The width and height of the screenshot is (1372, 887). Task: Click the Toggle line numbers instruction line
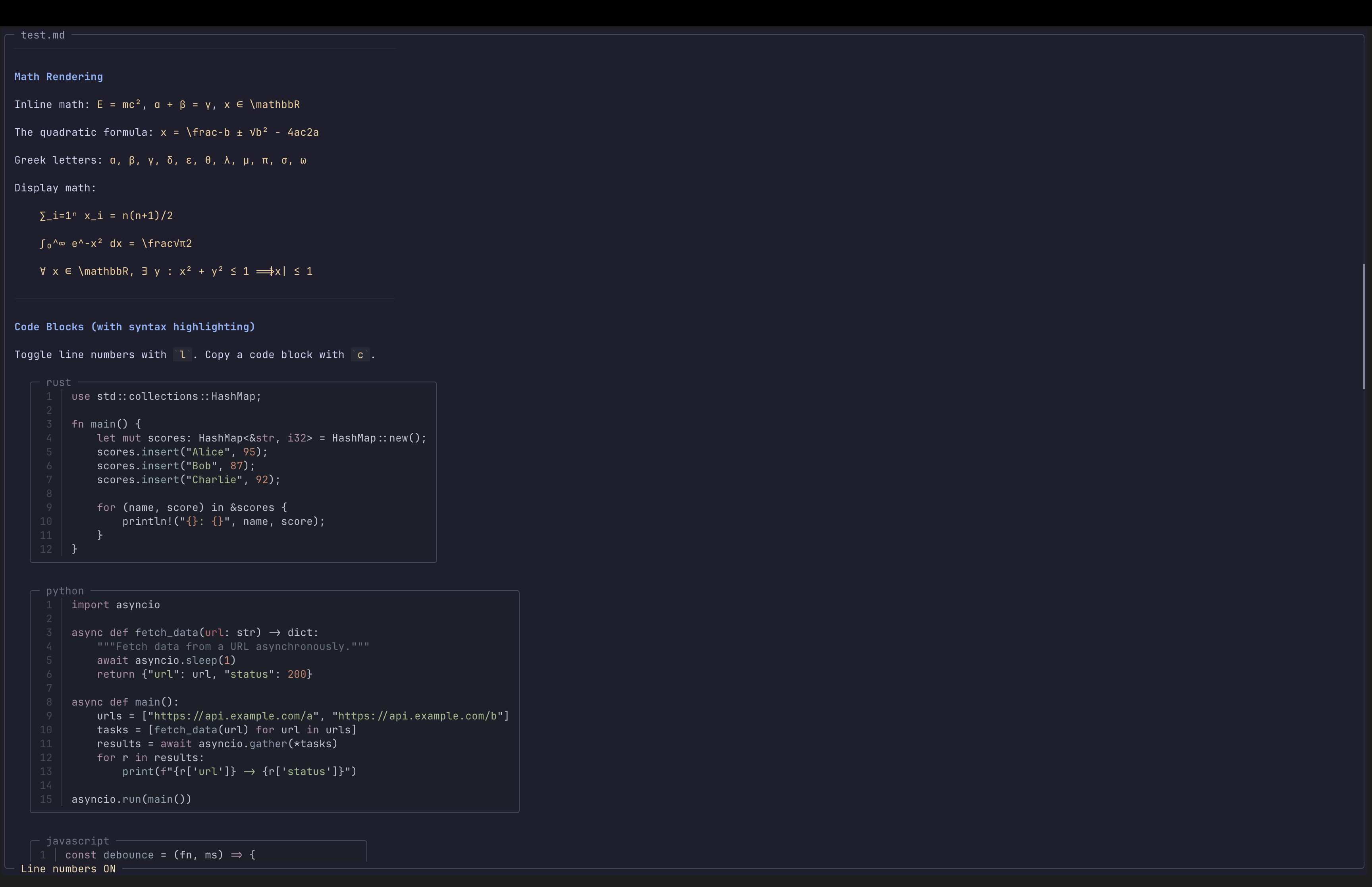(195, 355)
